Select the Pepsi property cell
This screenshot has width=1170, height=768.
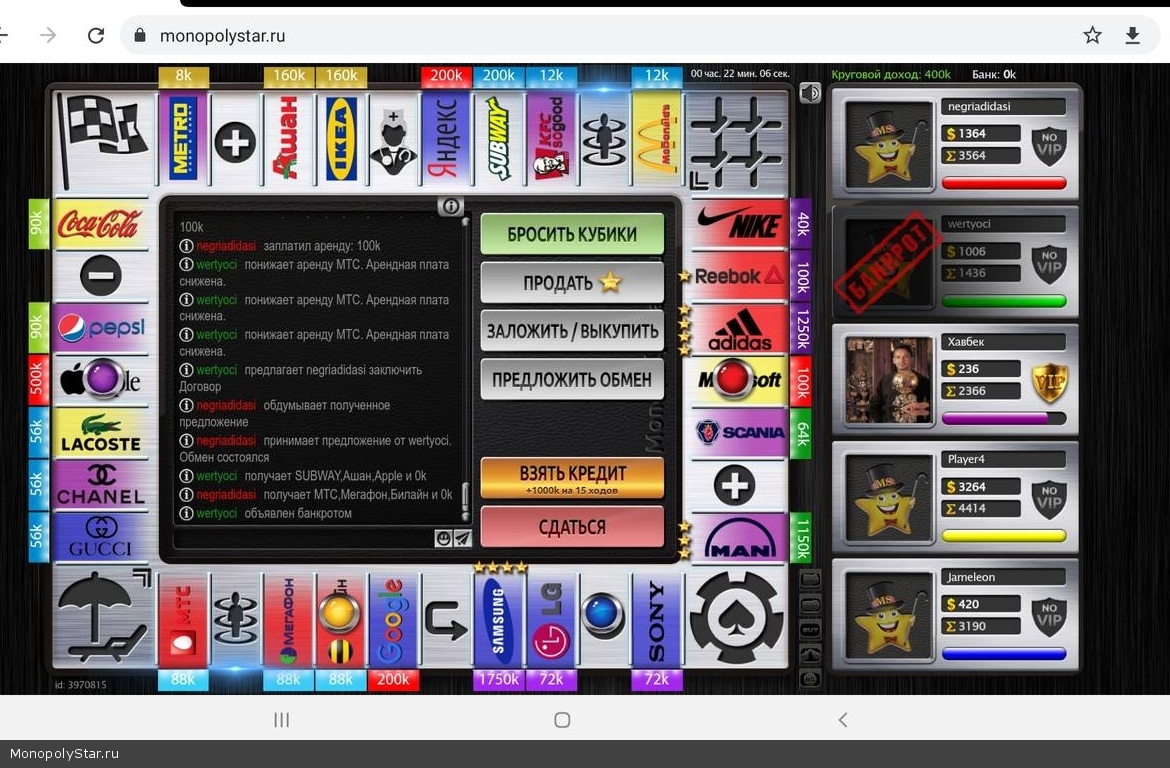tap(101, 328)
